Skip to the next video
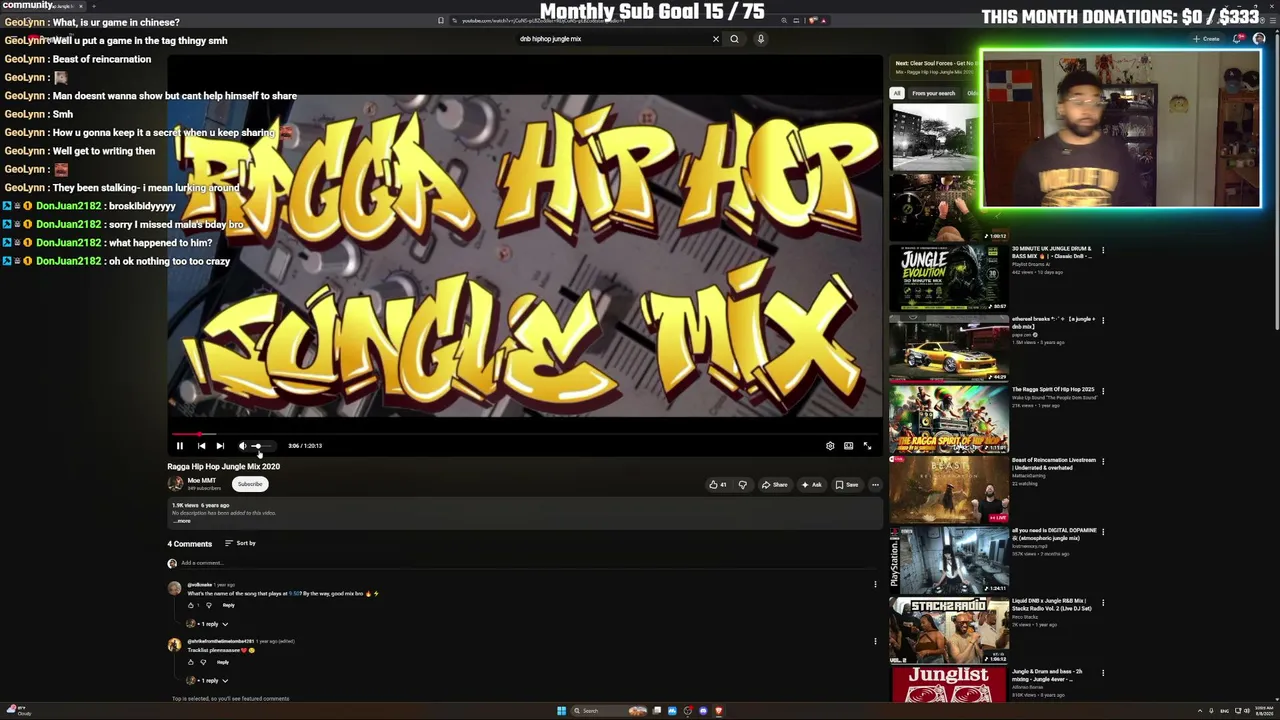Screen dimensions: 1280x720 tap(220, 446)
